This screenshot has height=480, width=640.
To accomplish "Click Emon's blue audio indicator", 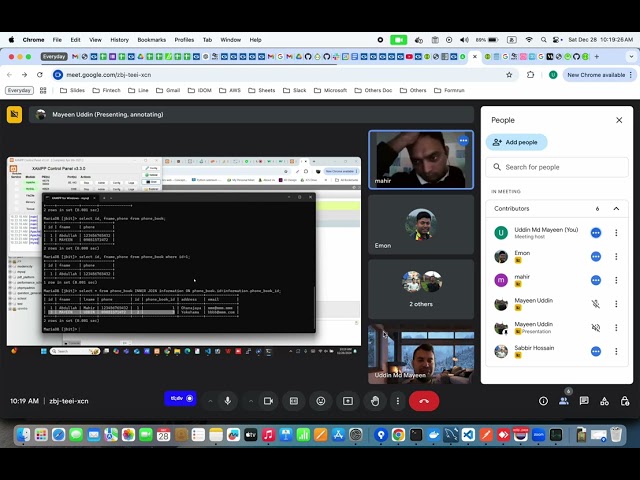I will [x=596, y=256].
